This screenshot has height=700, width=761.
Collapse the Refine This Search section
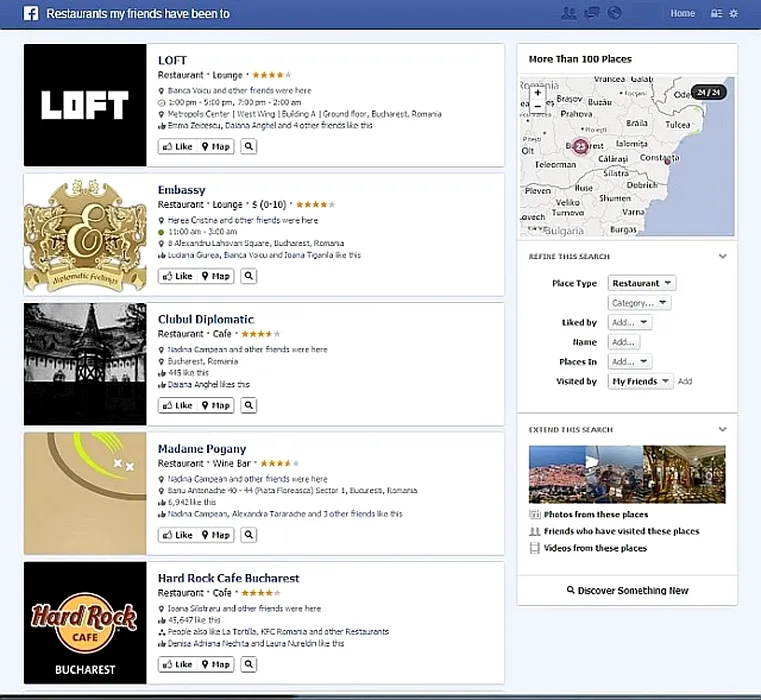pyautogui.click(x=722, y=257)
